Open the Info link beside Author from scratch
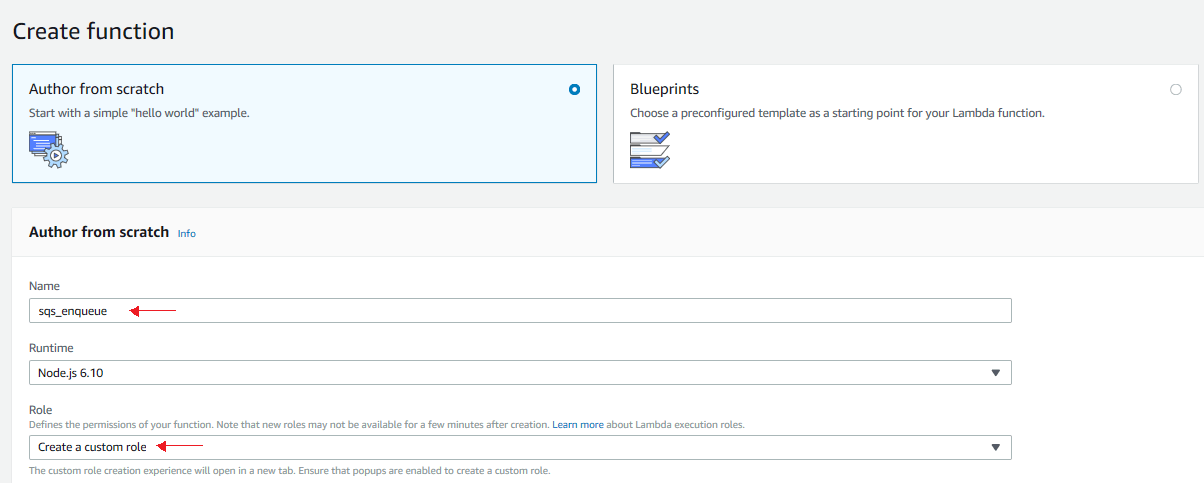1204x484 pixels. pos(187,233)
